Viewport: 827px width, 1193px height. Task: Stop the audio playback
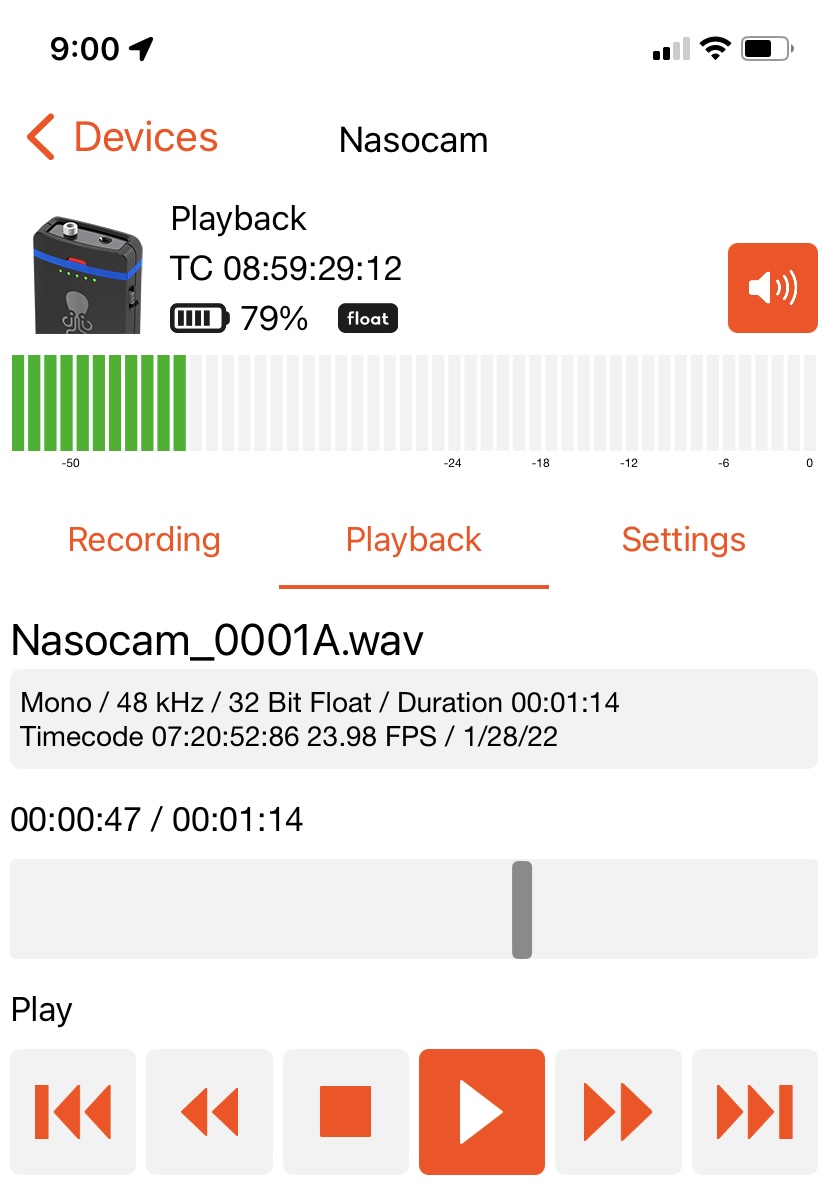[x=346, y=1111]
